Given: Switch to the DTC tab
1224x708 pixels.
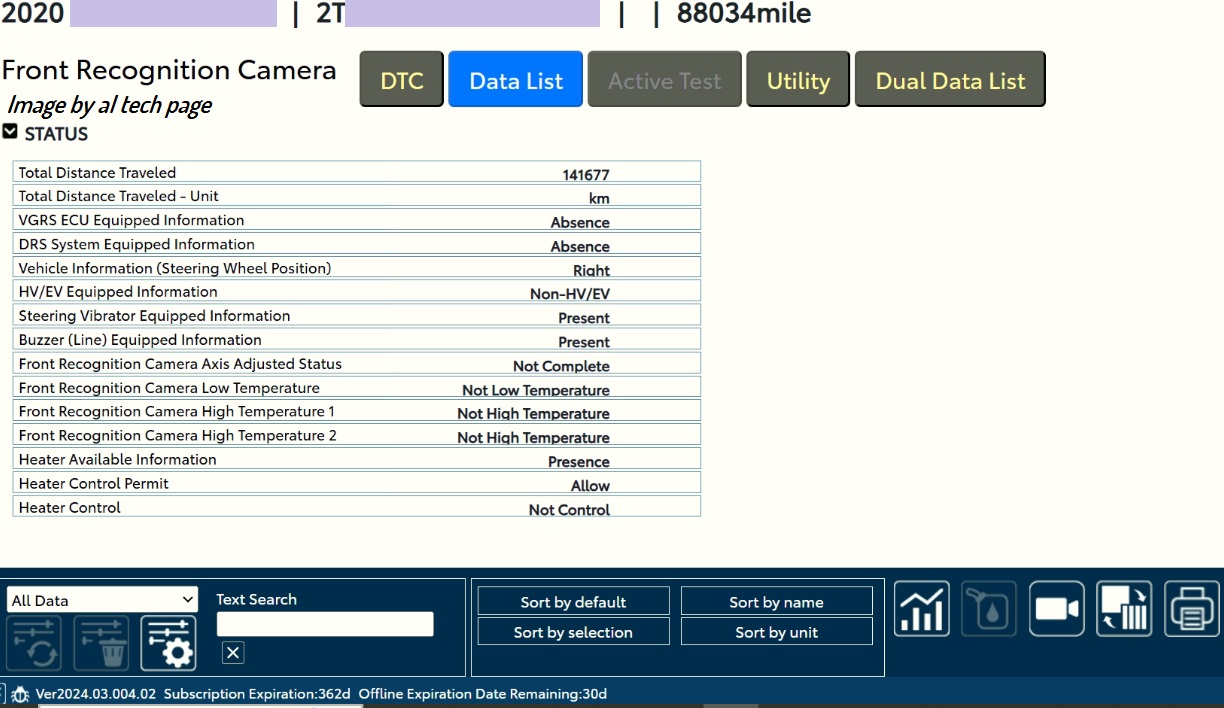Looking at the screenshot, I should [x=402, y=80].
